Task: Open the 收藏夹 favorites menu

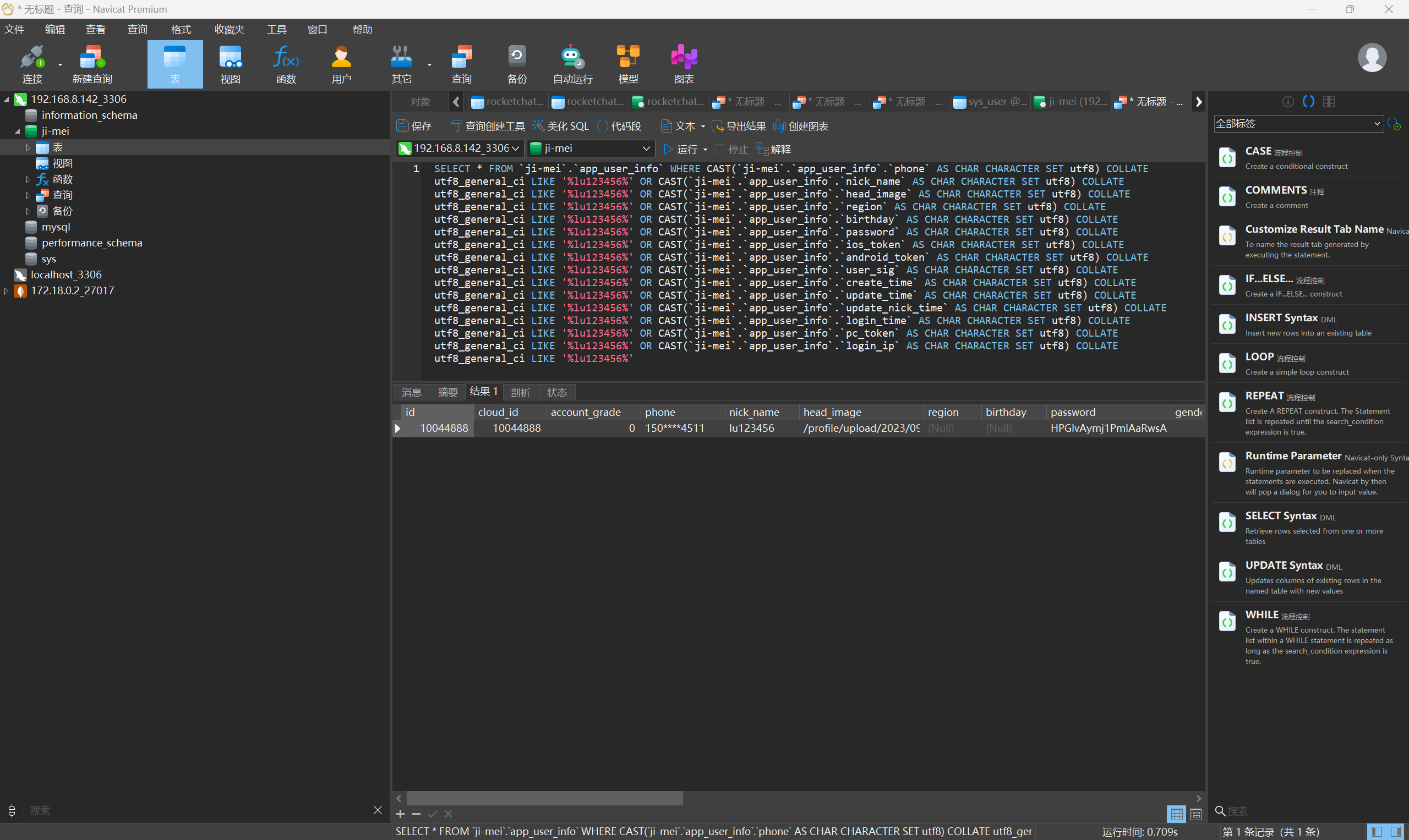Action: pos(229,30)
